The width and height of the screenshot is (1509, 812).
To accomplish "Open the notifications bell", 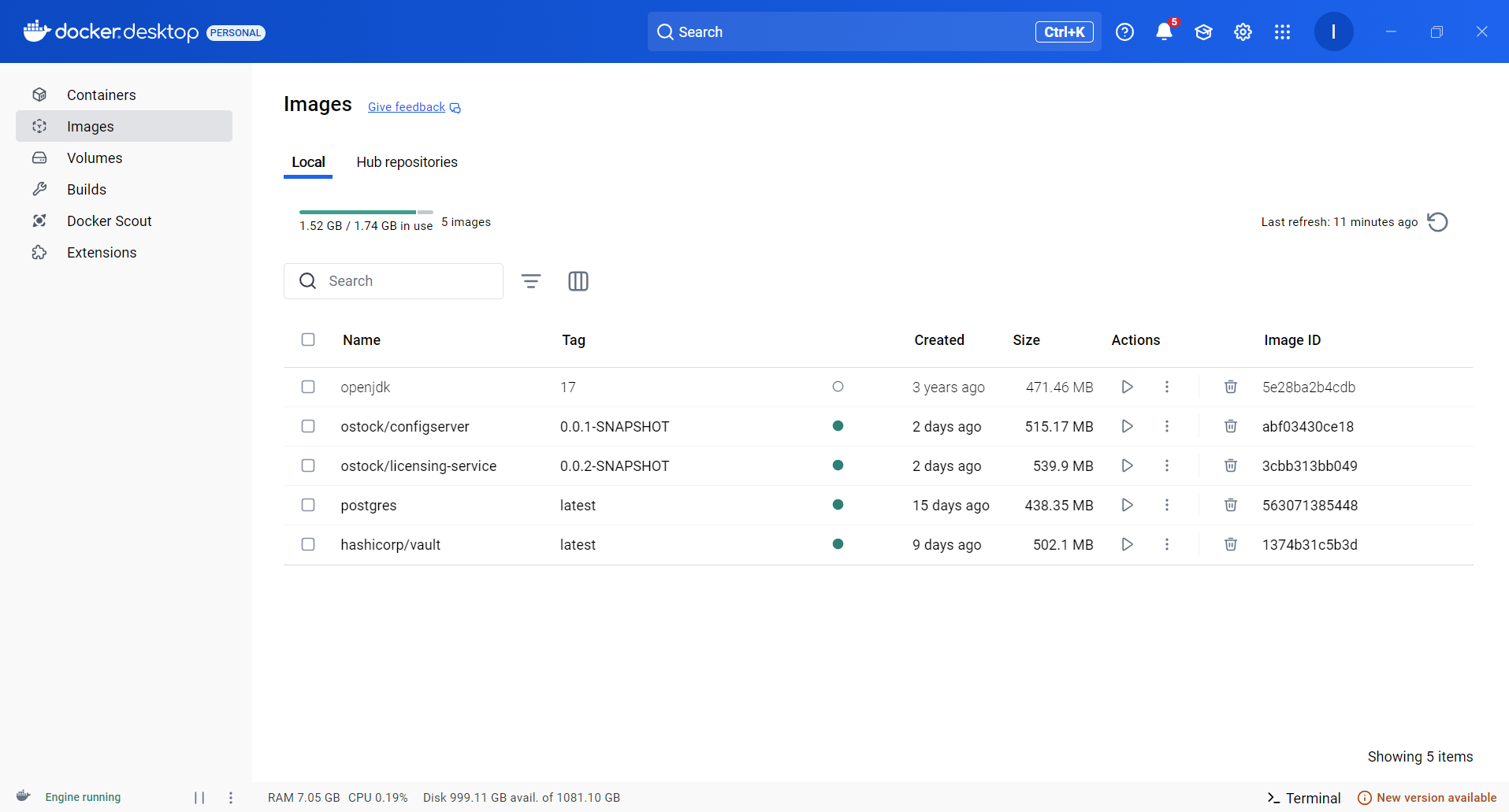I will 1164,32.
